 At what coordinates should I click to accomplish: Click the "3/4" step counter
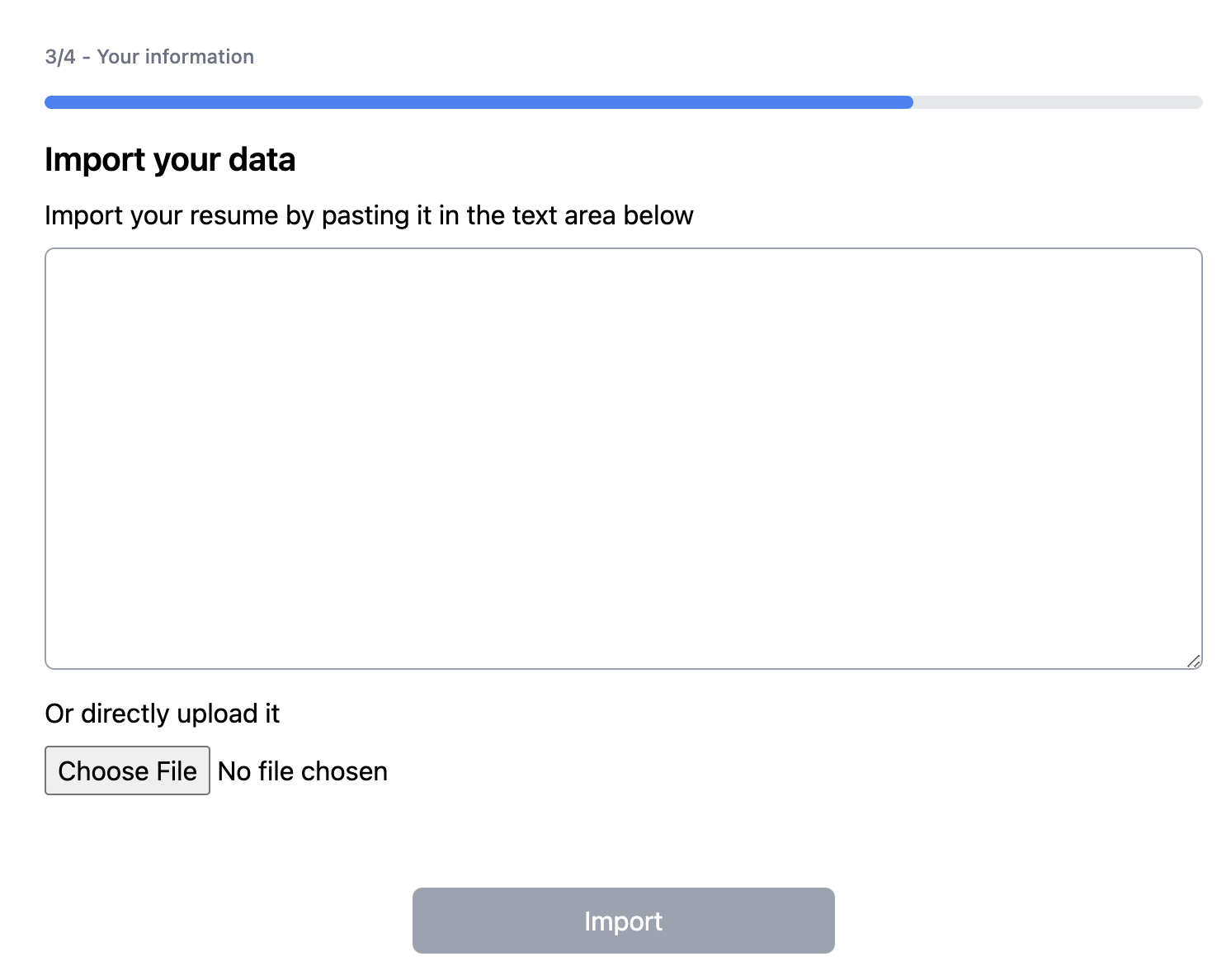(x=60, y=57)
